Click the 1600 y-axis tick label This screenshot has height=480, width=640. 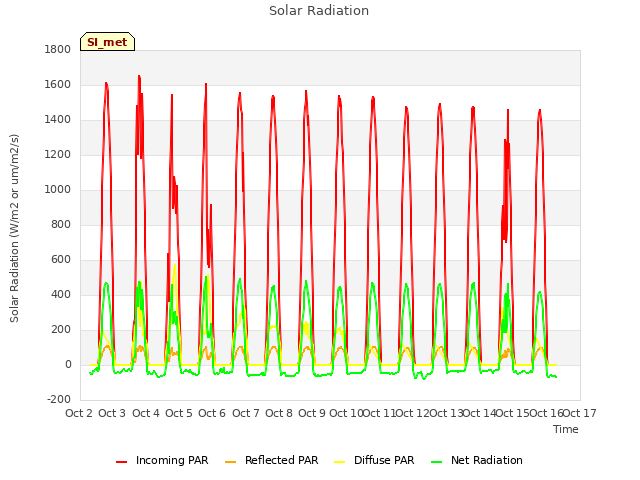[x=58, y=84]
